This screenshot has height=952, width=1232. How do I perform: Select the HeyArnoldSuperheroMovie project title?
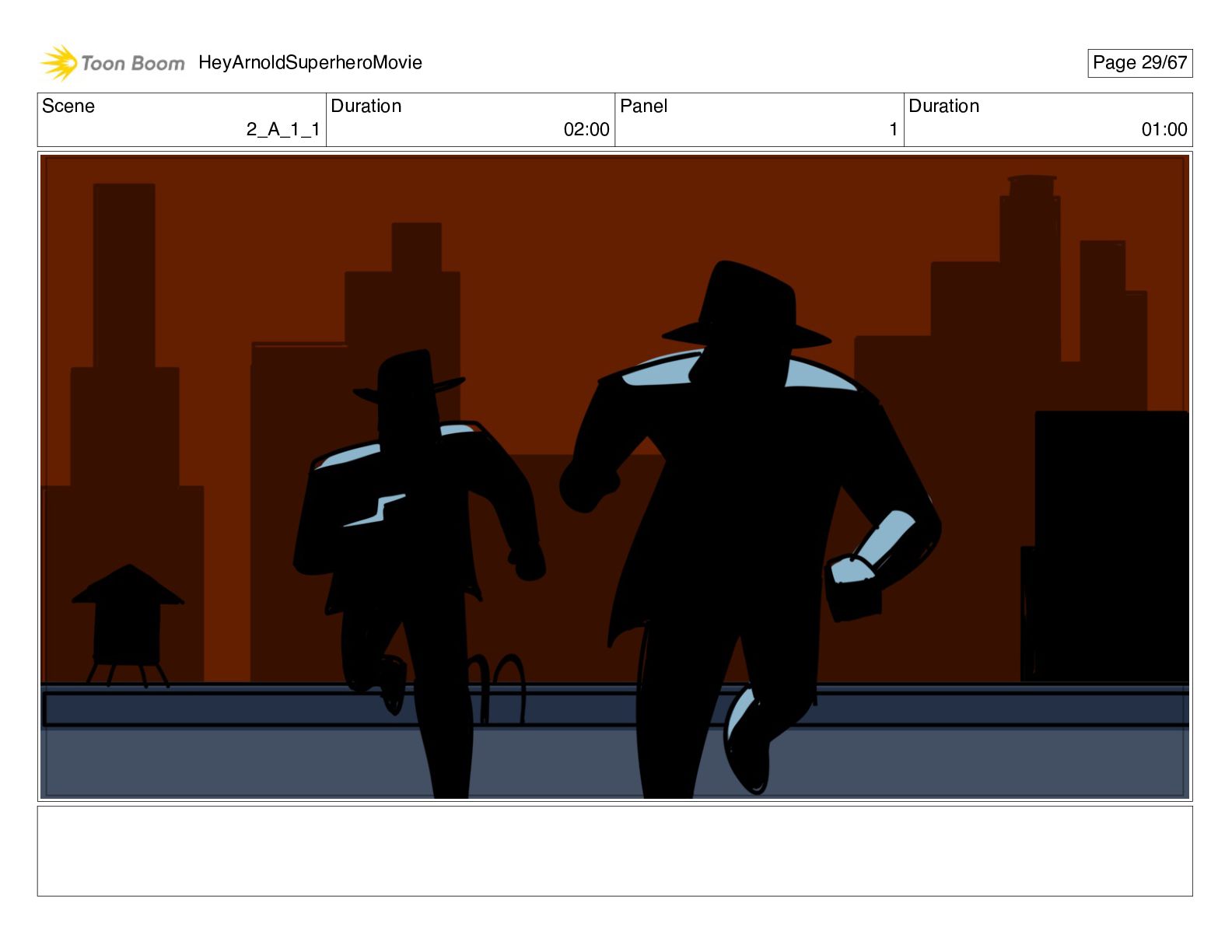[310, 62]
